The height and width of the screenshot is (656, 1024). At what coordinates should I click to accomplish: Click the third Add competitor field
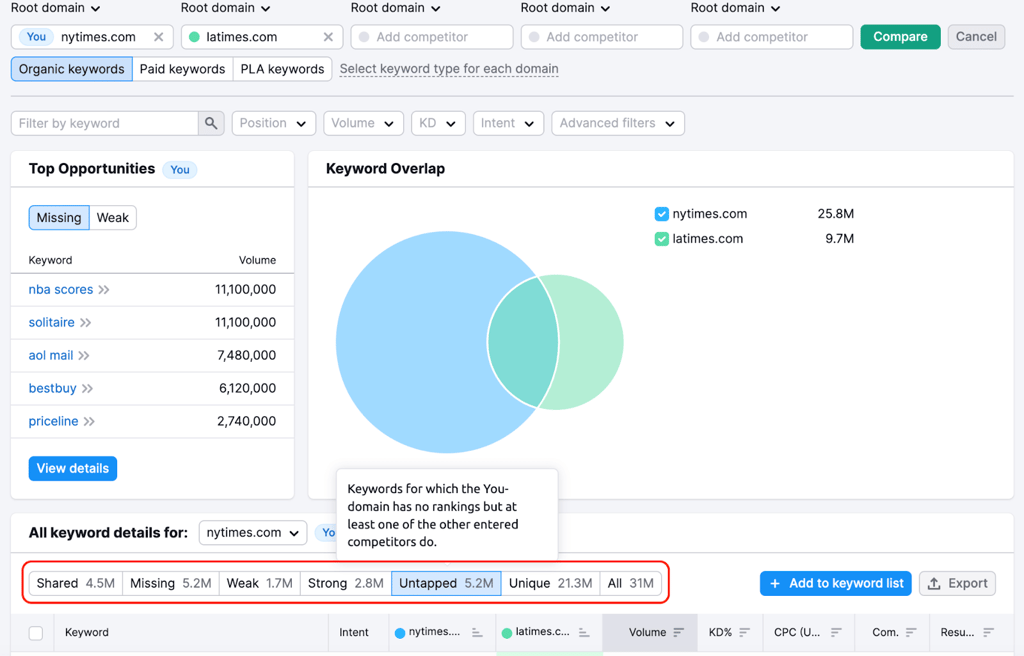(x=771, y=37)
